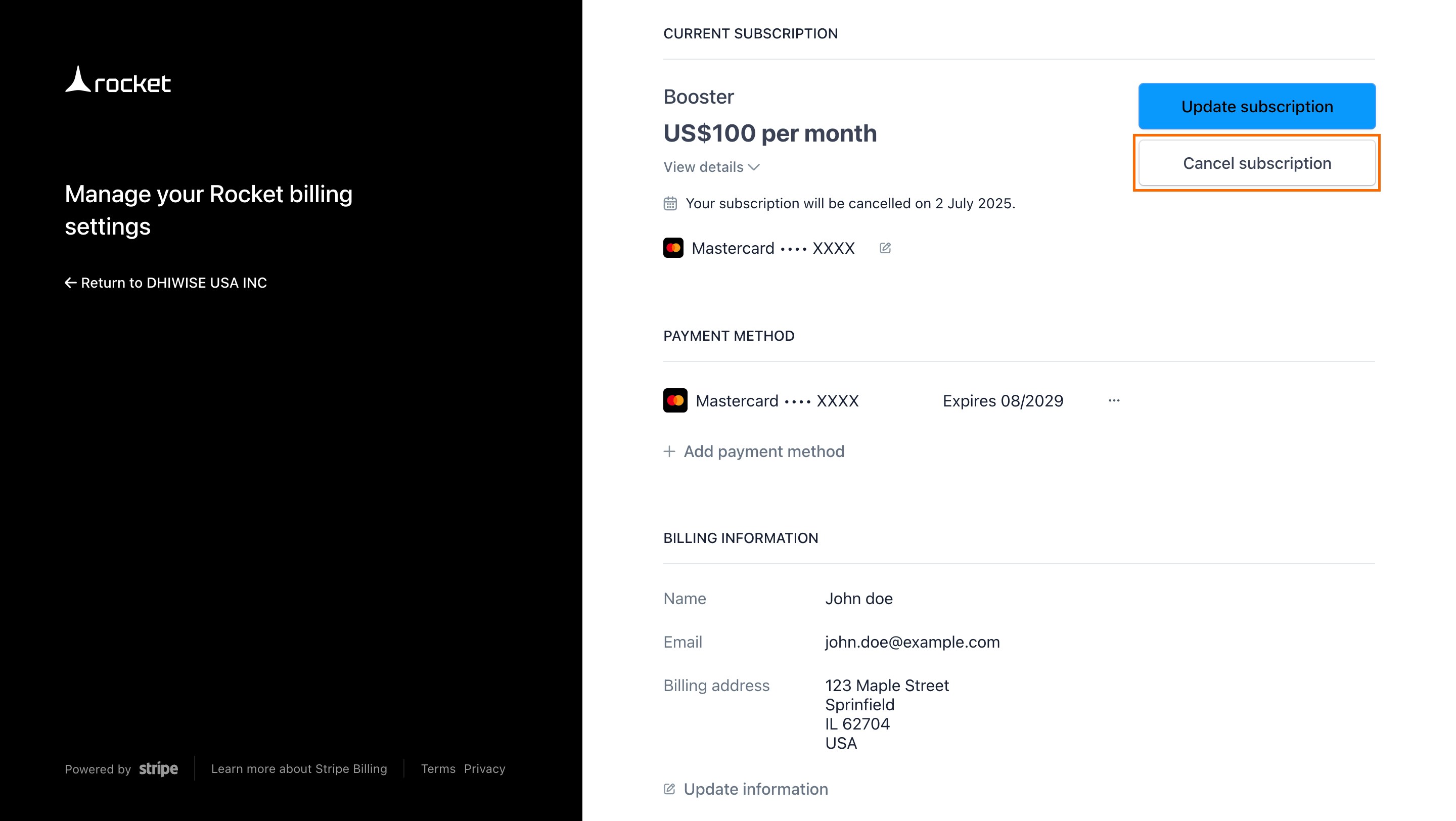This screenshot has height=821, width=1456.
Task: Return to DHIWISE USA INC
Action: click(x=173, y=283)
